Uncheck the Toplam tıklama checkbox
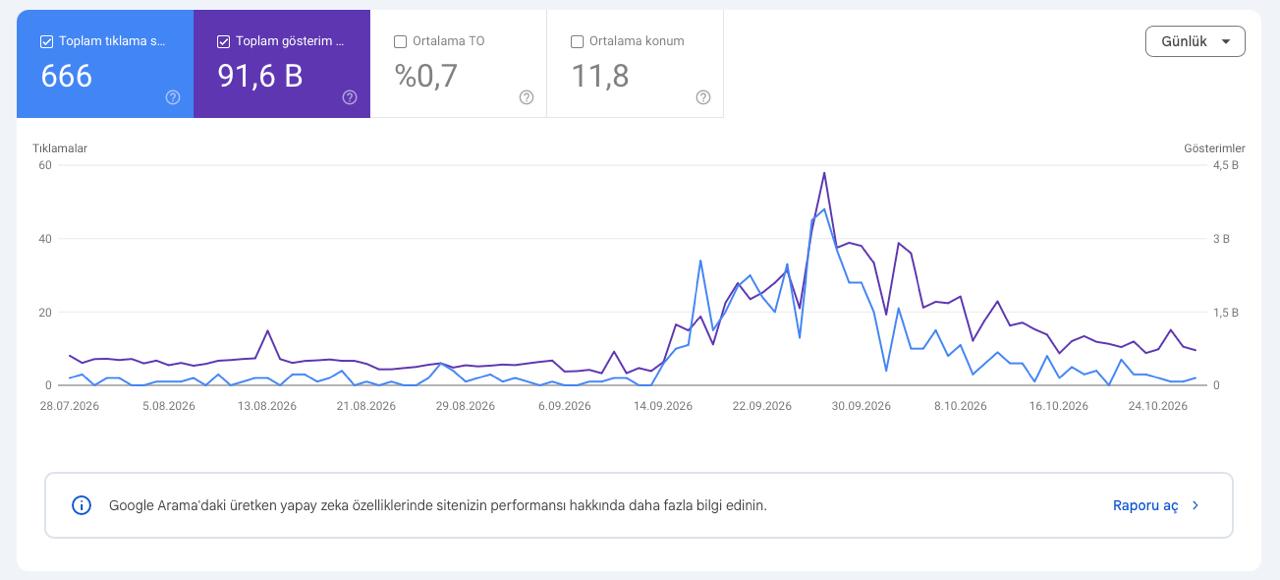Image resolution: width=1280 pixels, height=580 pixels. (x=47, y=42)
